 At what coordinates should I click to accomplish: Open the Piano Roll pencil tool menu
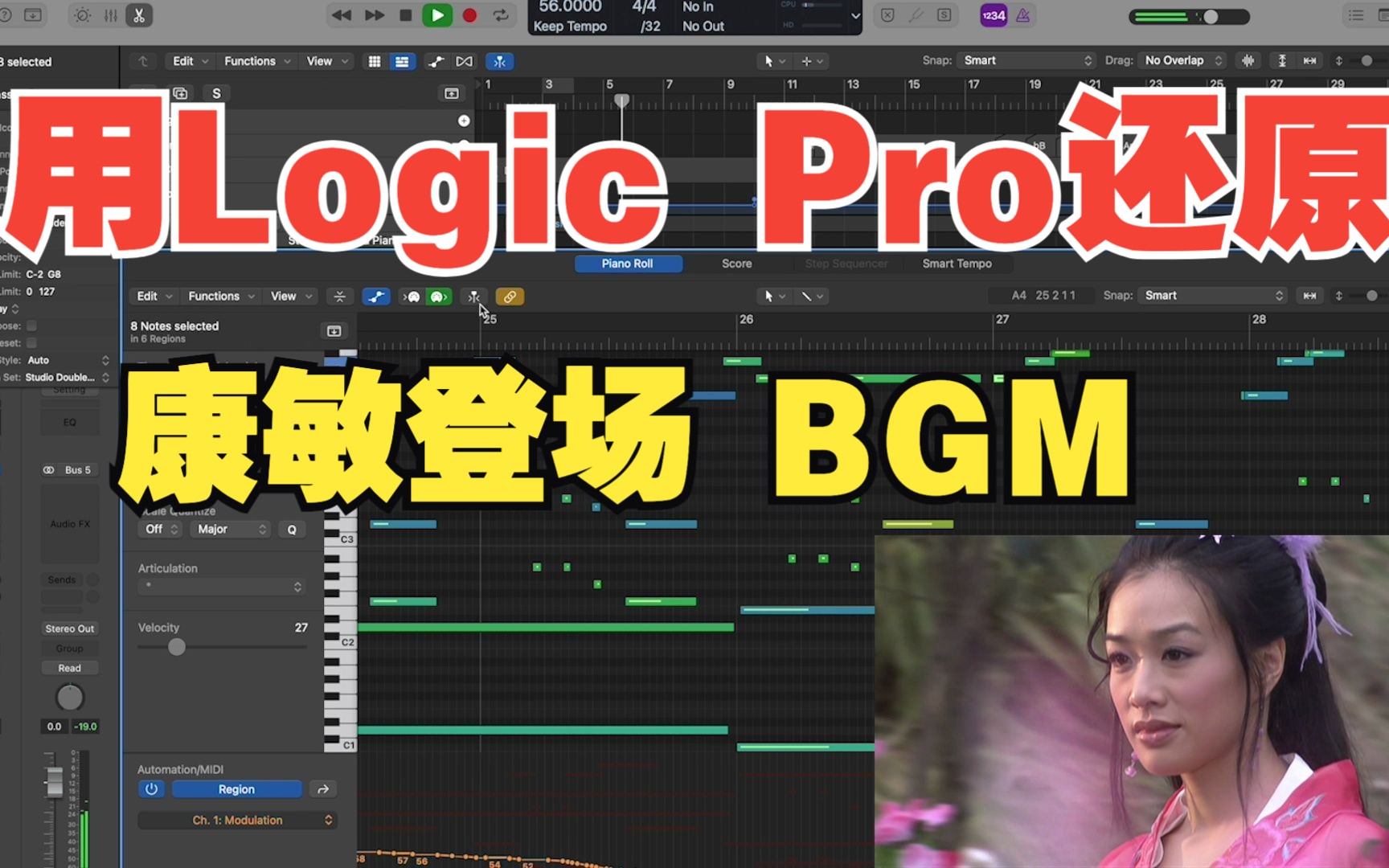click(812, 296)
